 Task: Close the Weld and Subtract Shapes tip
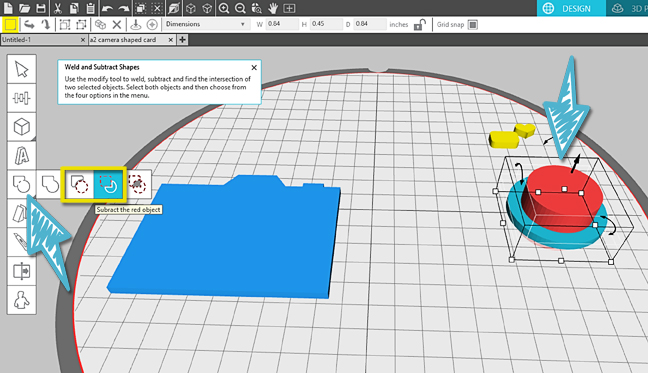[254, 67]
